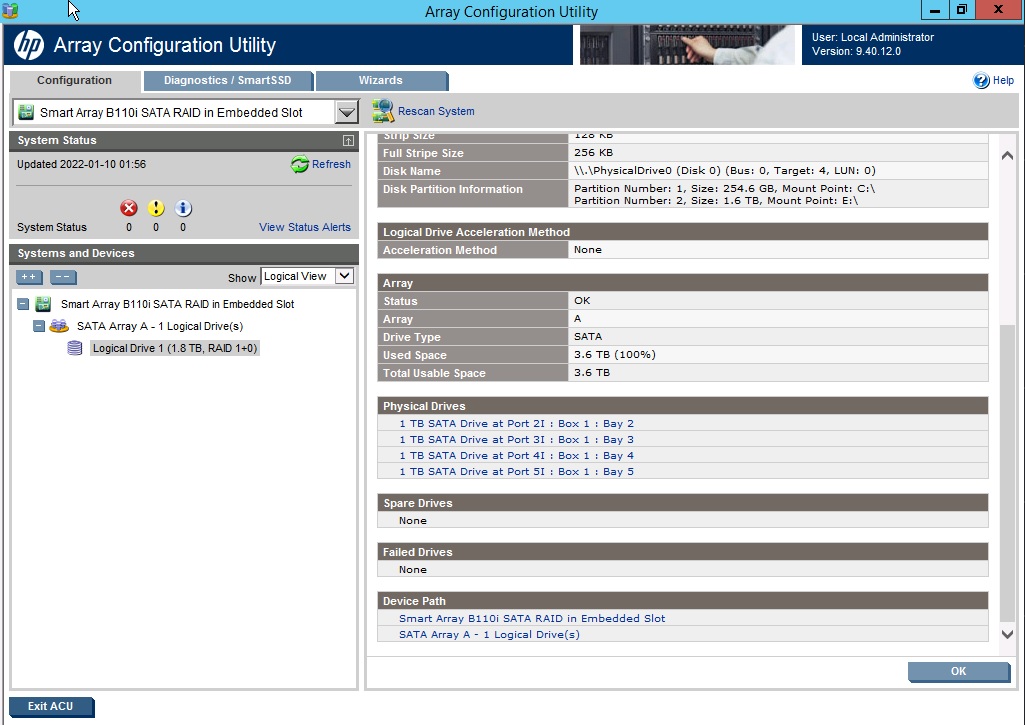The width and height of the screenshot is (1025, 725).
Task: Click the '256 KB' Full Stripe Size value
Action: tap(594, 152)
